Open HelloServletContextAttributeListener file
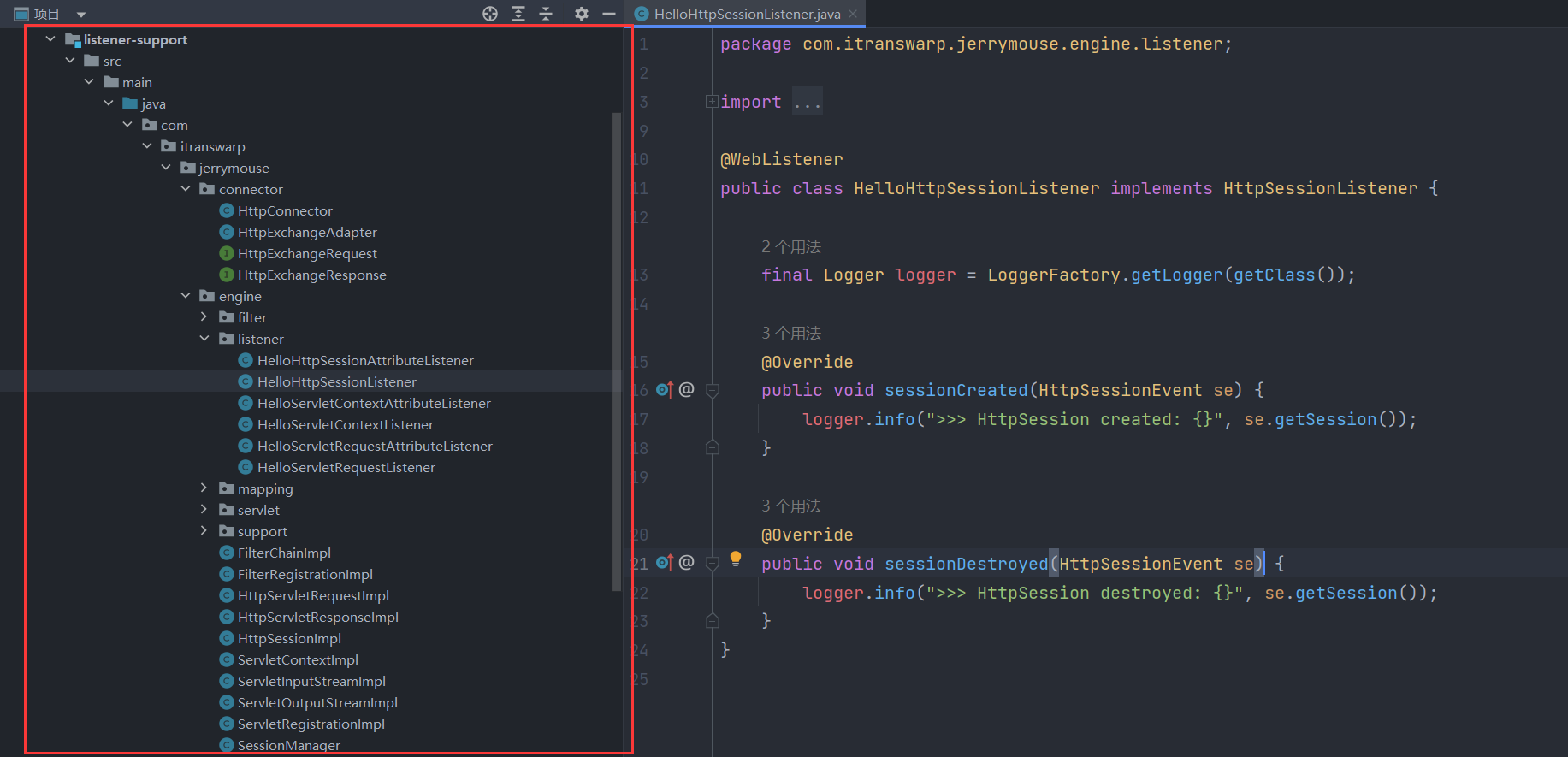 pyautogui.click(x=374, y=403)
